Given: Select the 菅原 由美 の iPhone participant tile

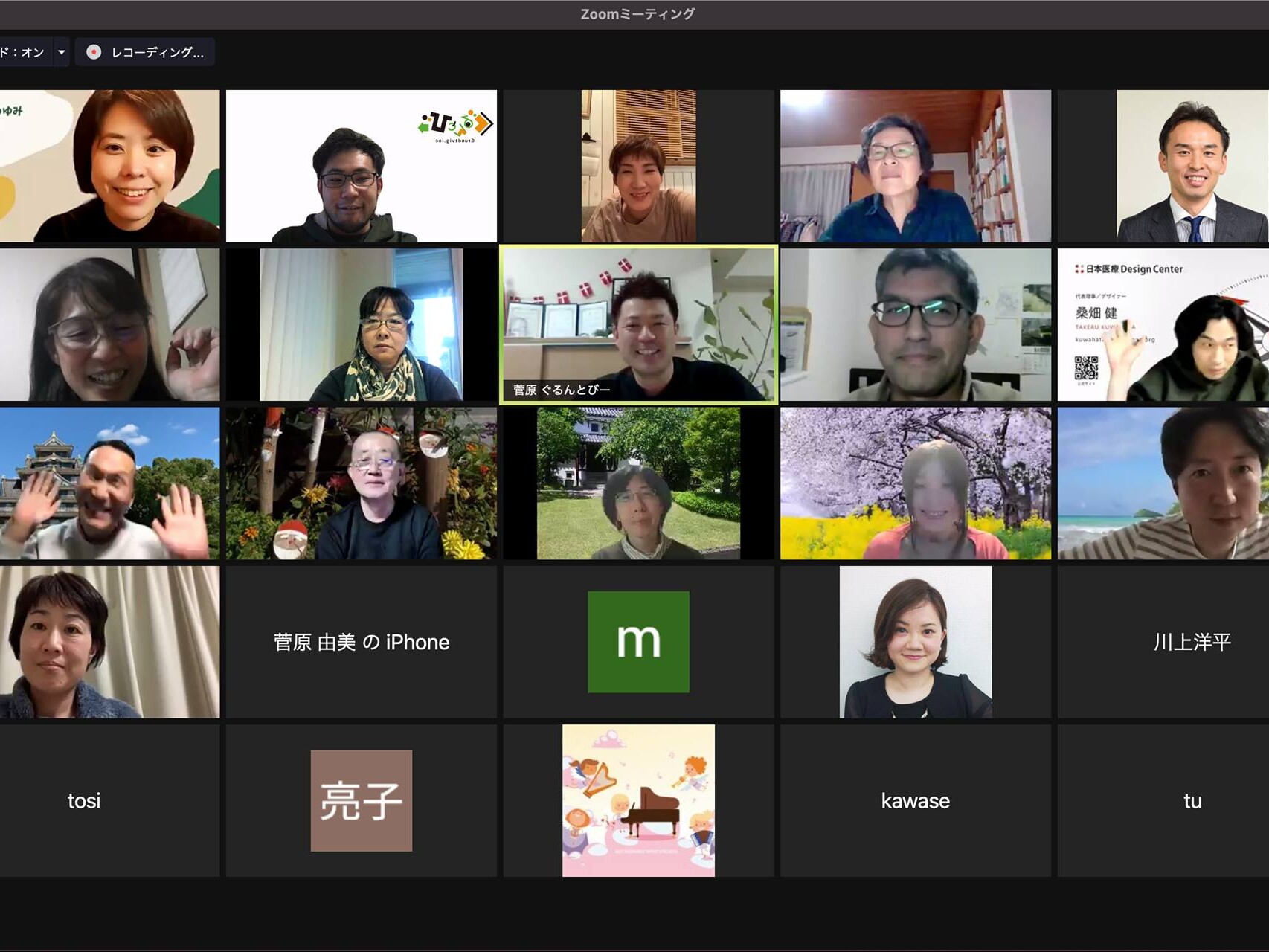Looking at the screenshot, I should pos(361,642).
